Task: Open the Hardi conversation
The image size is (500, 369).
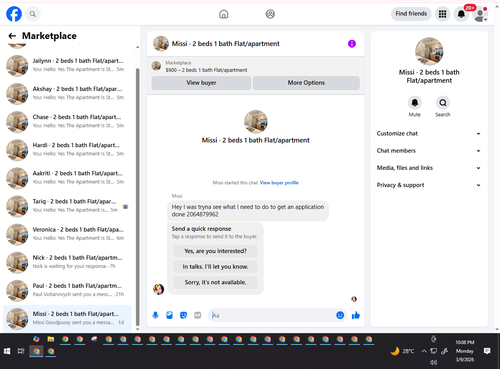Action: (67, 150)
